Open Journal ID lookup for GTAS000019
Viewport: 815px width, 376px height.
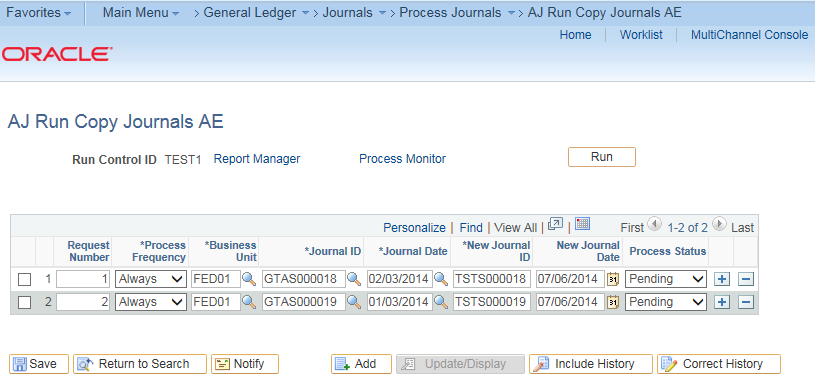pyautogui.click(x=354, y=302)
